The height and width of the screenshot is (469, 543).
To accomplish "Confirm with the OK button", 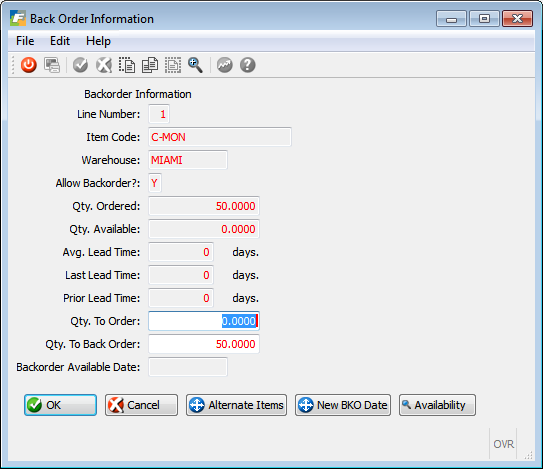I will [60, 405].
